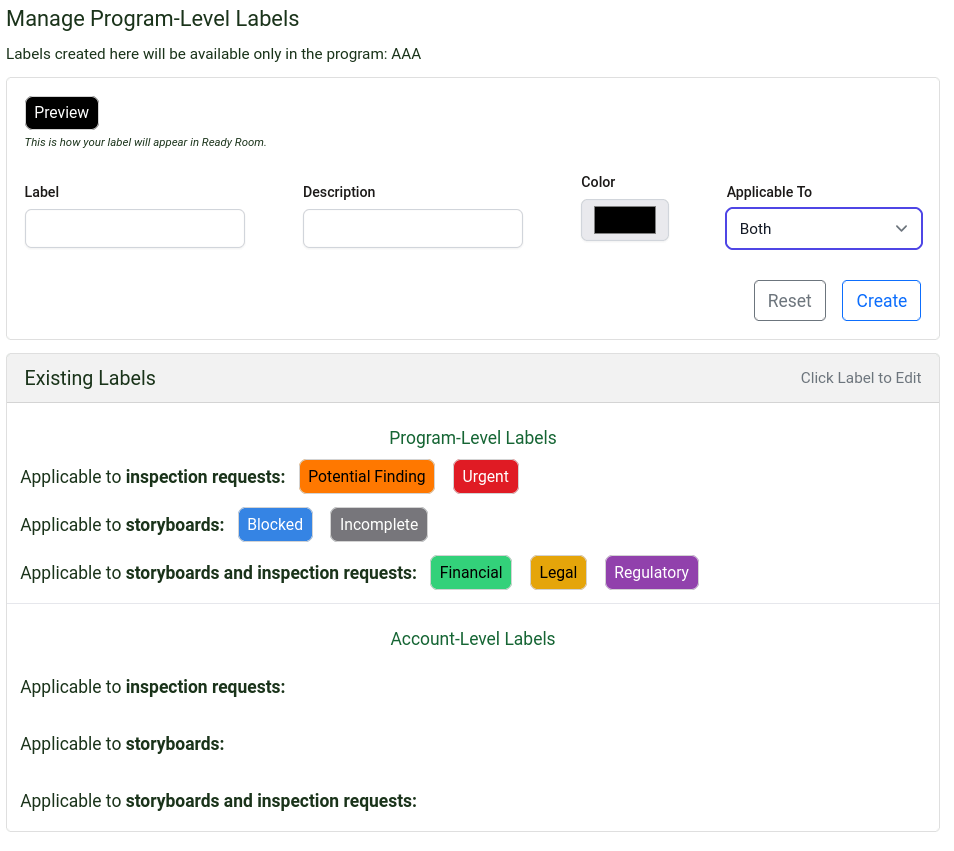The height and width of the screenshot is (851, 954).
Task: Click the Create button
Action: (881, 301)
